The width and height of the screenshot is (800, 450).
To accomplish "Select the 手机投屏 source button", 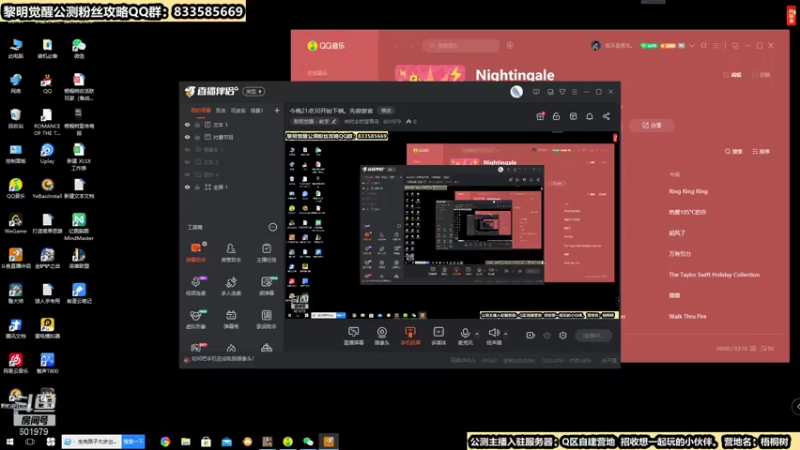I will (x=410, y=336).
